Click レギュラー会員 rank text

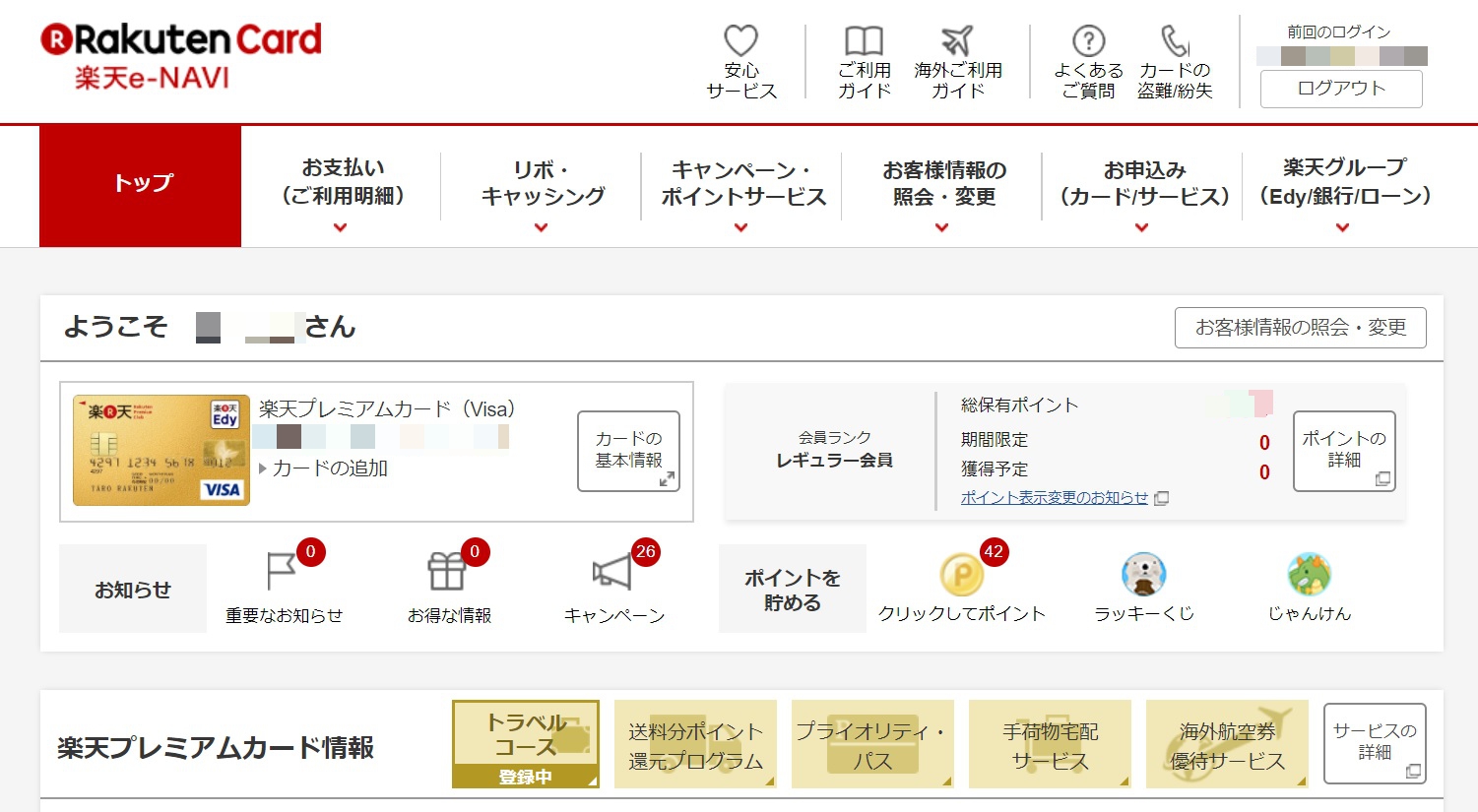[834, 461]
